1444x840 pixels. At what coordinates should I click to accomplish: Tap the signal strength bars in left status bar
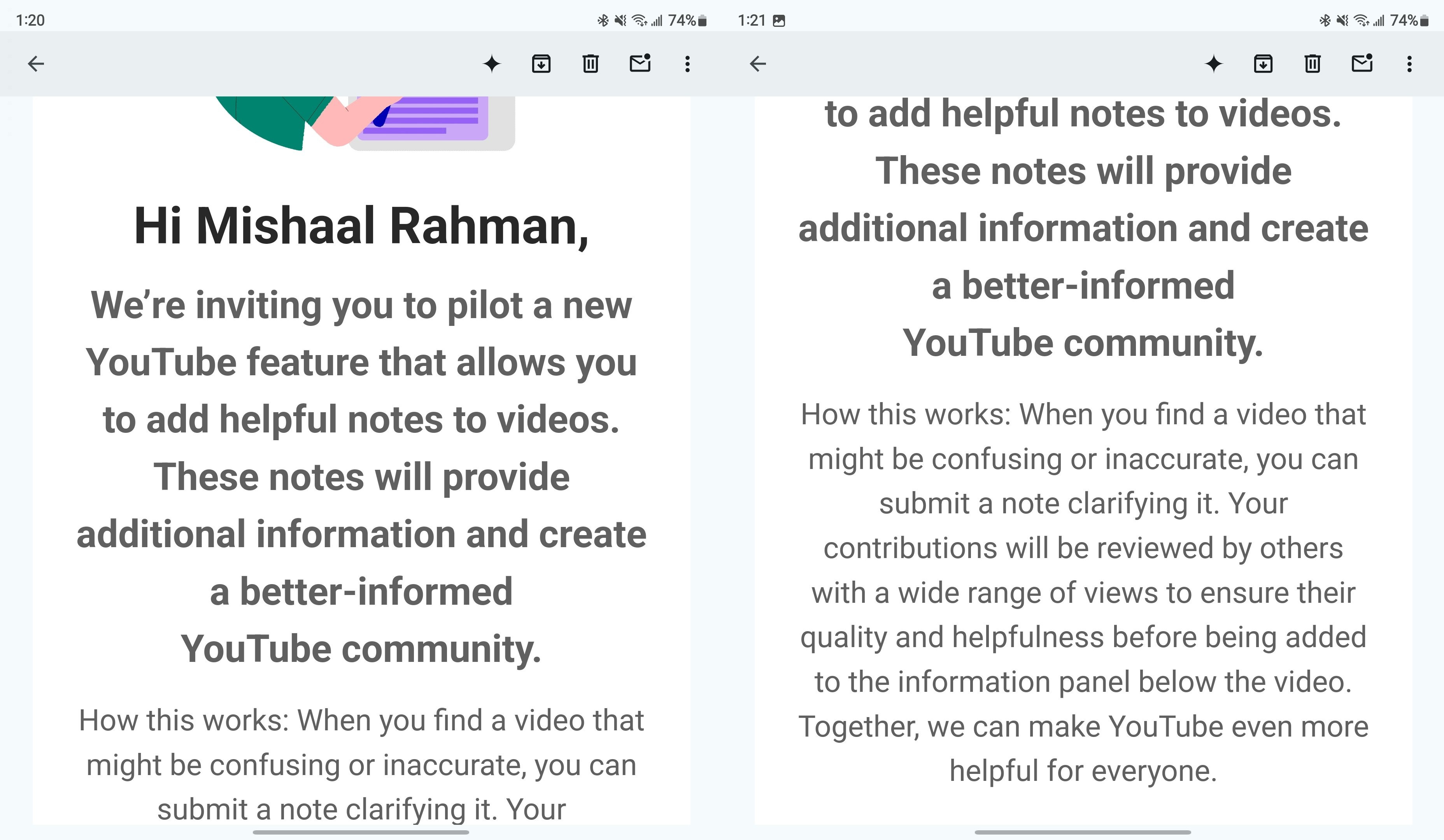click(x=657, y=21)
